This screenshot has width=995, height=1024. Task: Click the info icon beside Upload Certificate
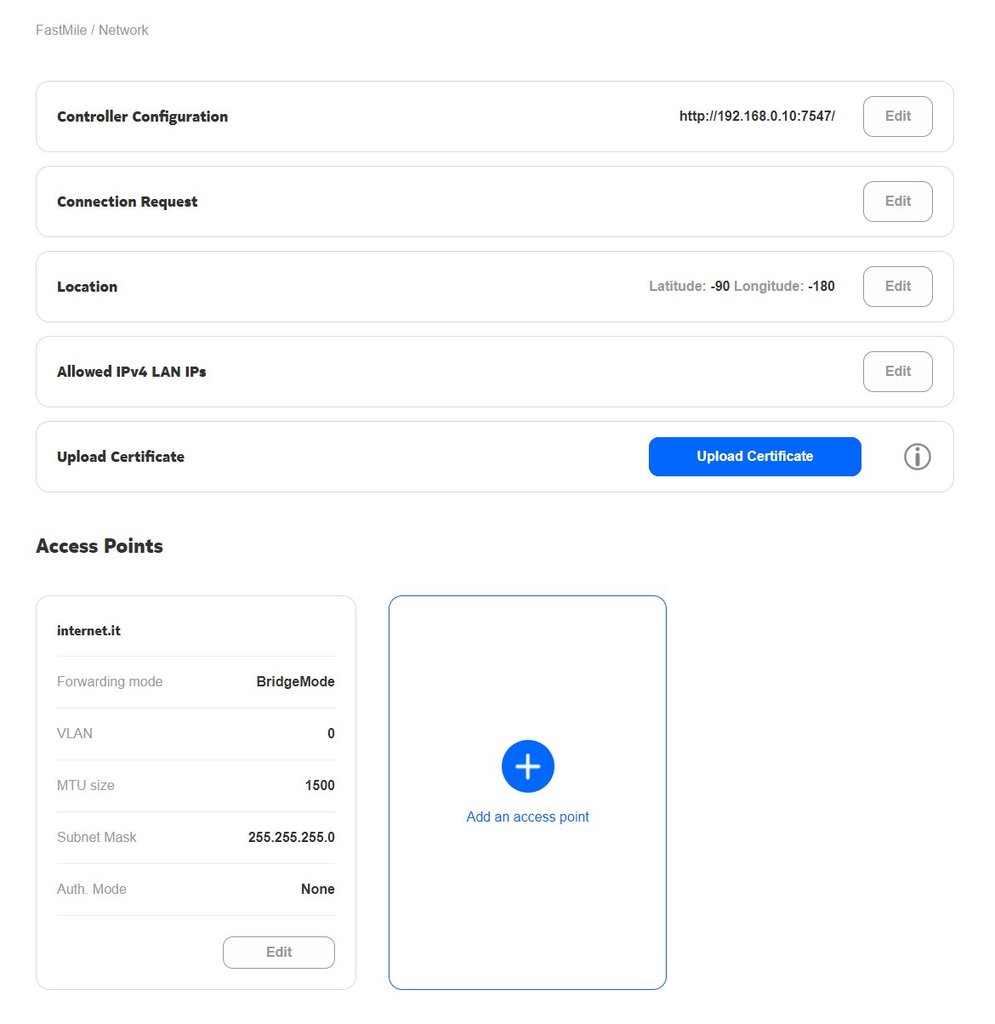click(x=917, y=457)
